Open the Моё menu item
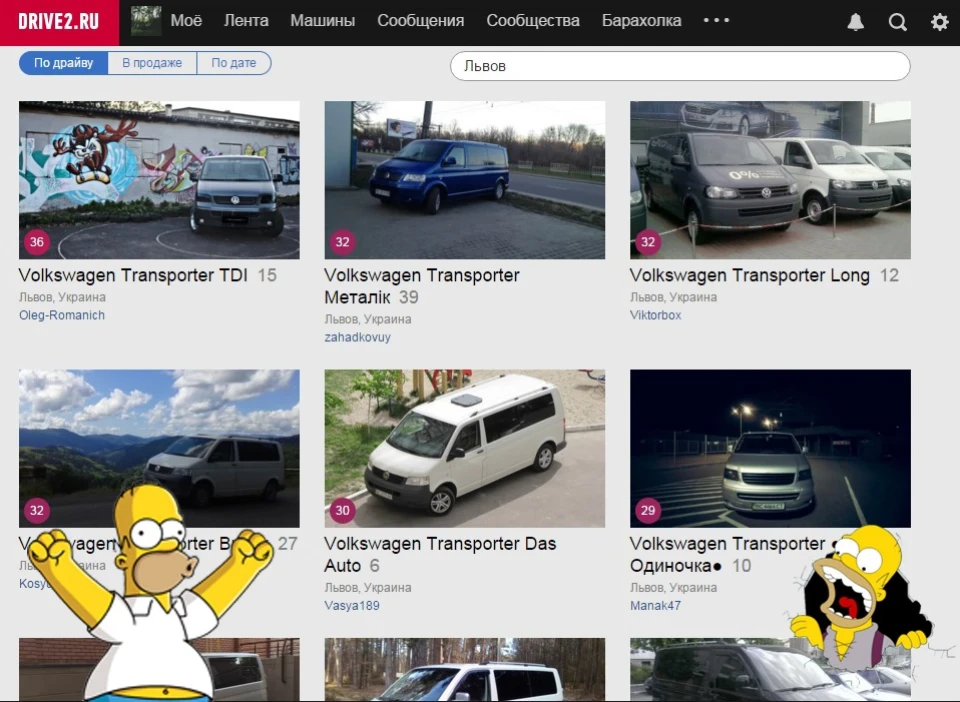Screen dimensions: 960x702 (186, 20)
